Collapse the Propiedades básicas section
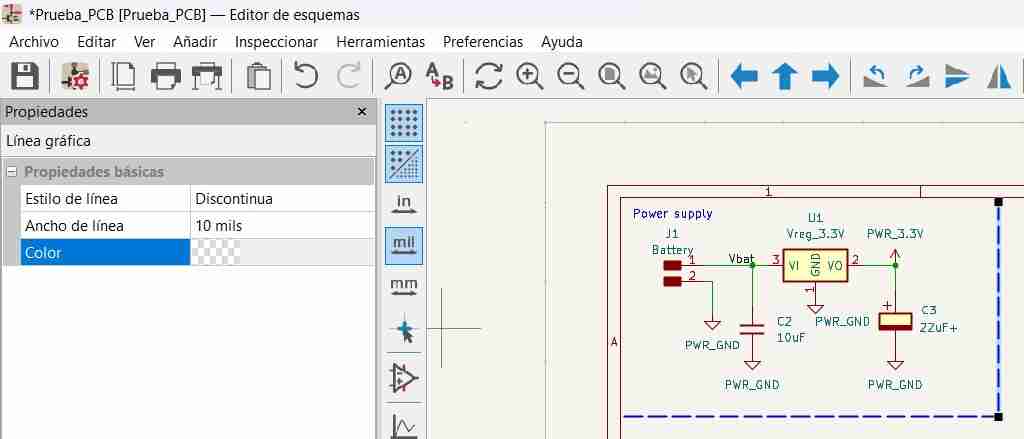The height and width of the screenshot is (439, 1024). click(x=11, y=172)
